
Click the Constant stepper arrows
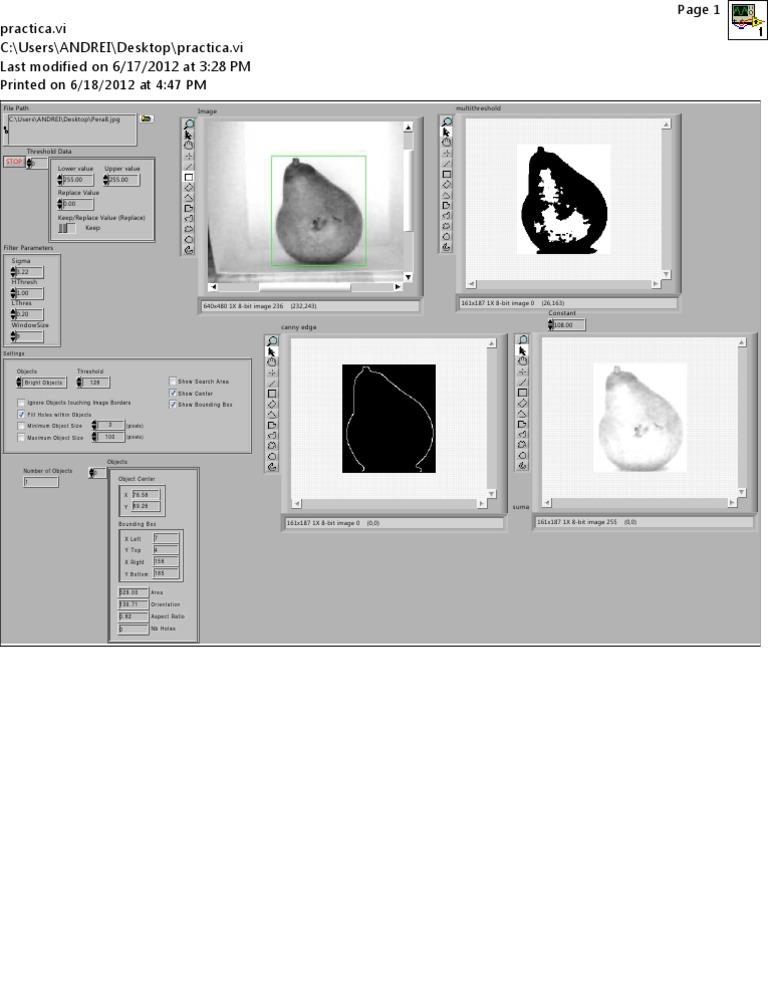[550, 325]
